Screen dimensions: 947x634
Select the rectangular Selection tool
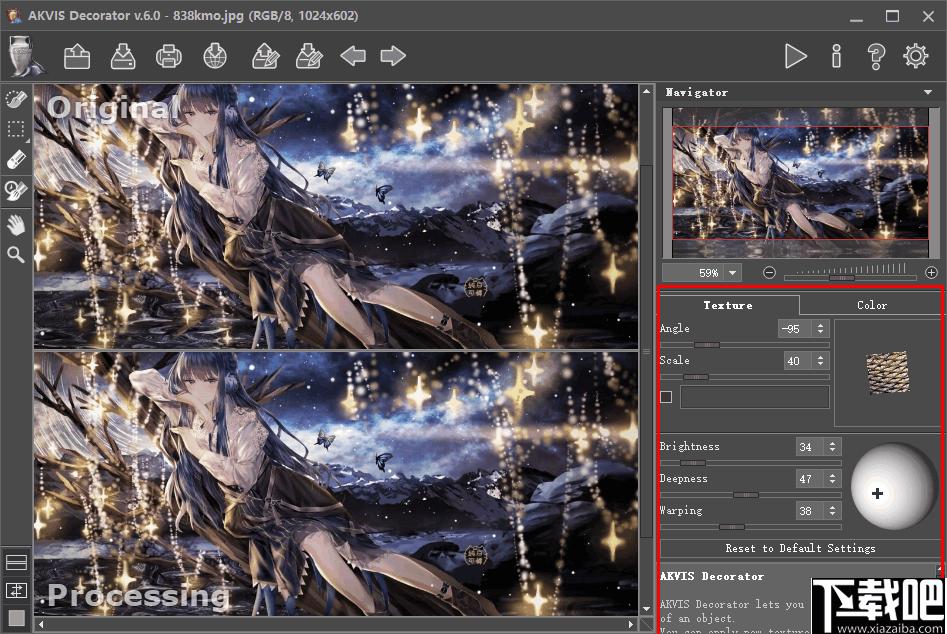[x=16, y=130]
